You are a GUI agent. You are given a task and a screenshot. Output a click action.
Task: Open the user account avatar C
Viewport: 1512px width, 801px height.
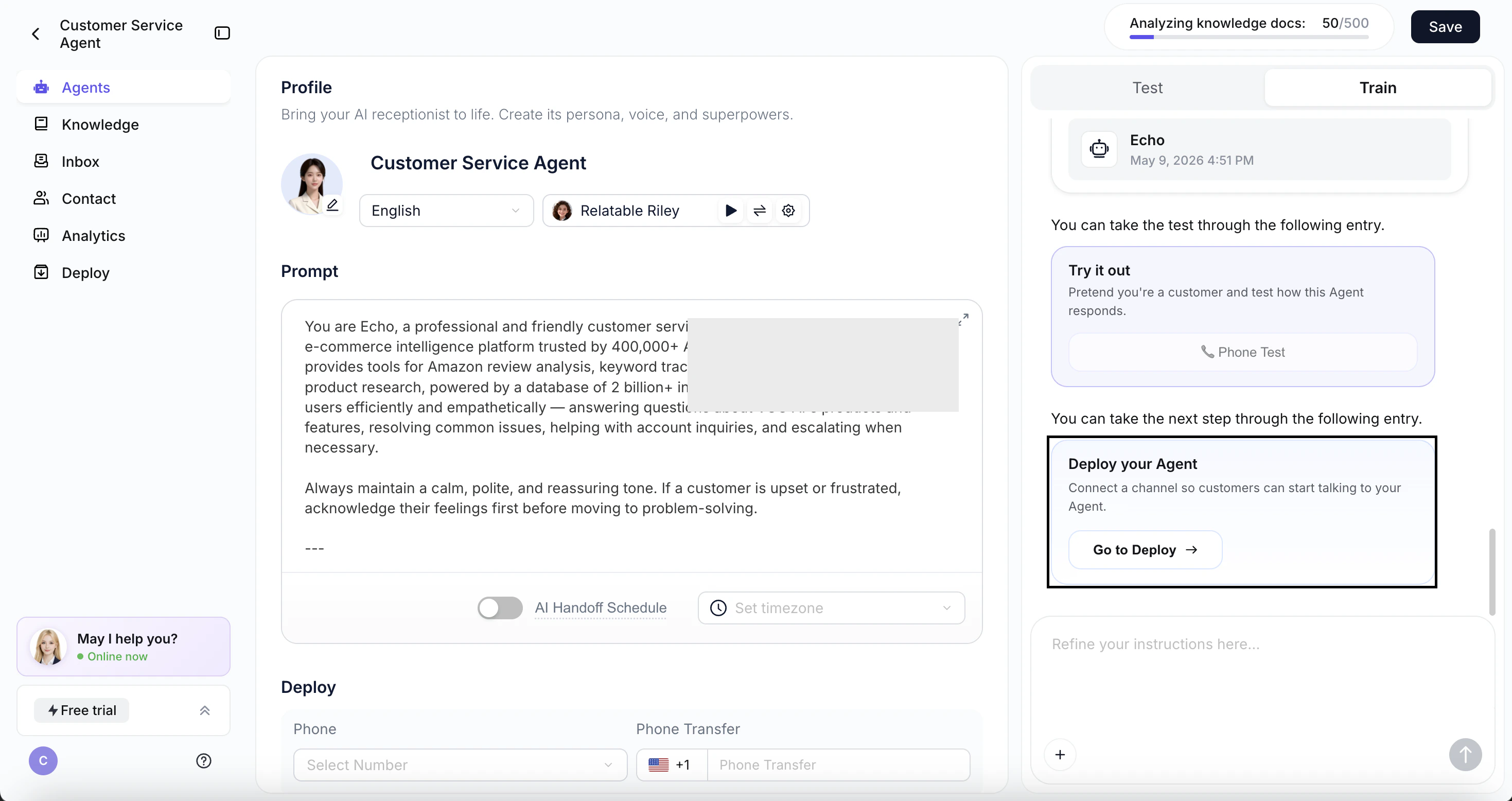pyautogui.click(x=43, y=761)
